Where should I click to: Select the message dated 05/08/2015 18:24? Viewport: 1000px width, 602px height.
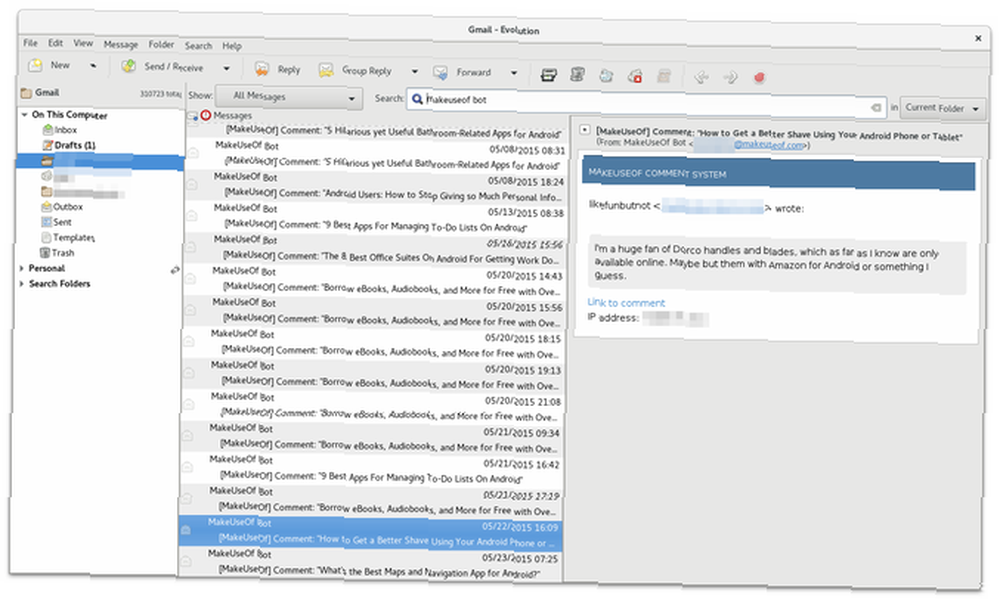pyautogui.click(x=375, y=186)
